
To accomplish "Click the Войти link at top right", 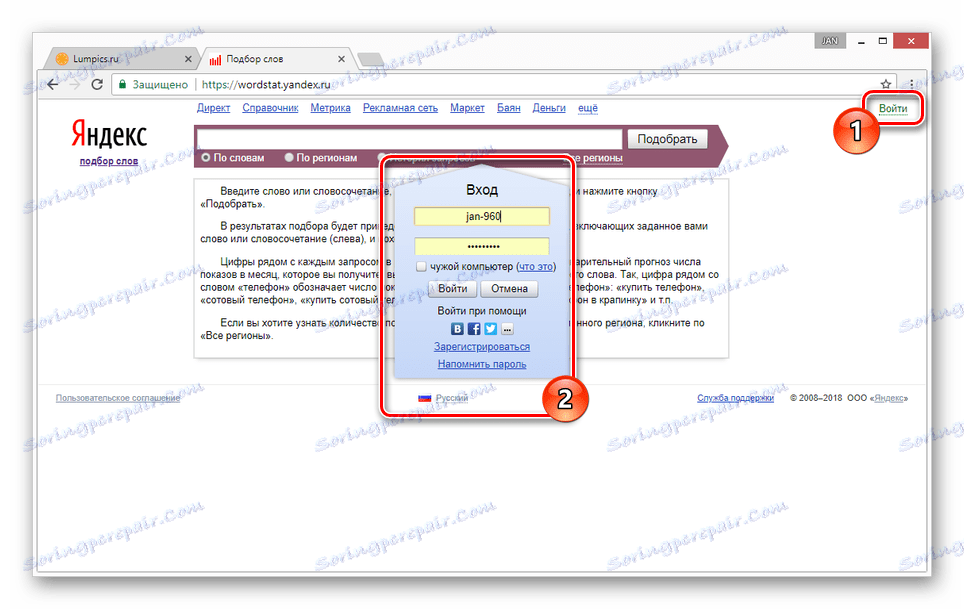I will pyautogui.click(x=893, y=108).
